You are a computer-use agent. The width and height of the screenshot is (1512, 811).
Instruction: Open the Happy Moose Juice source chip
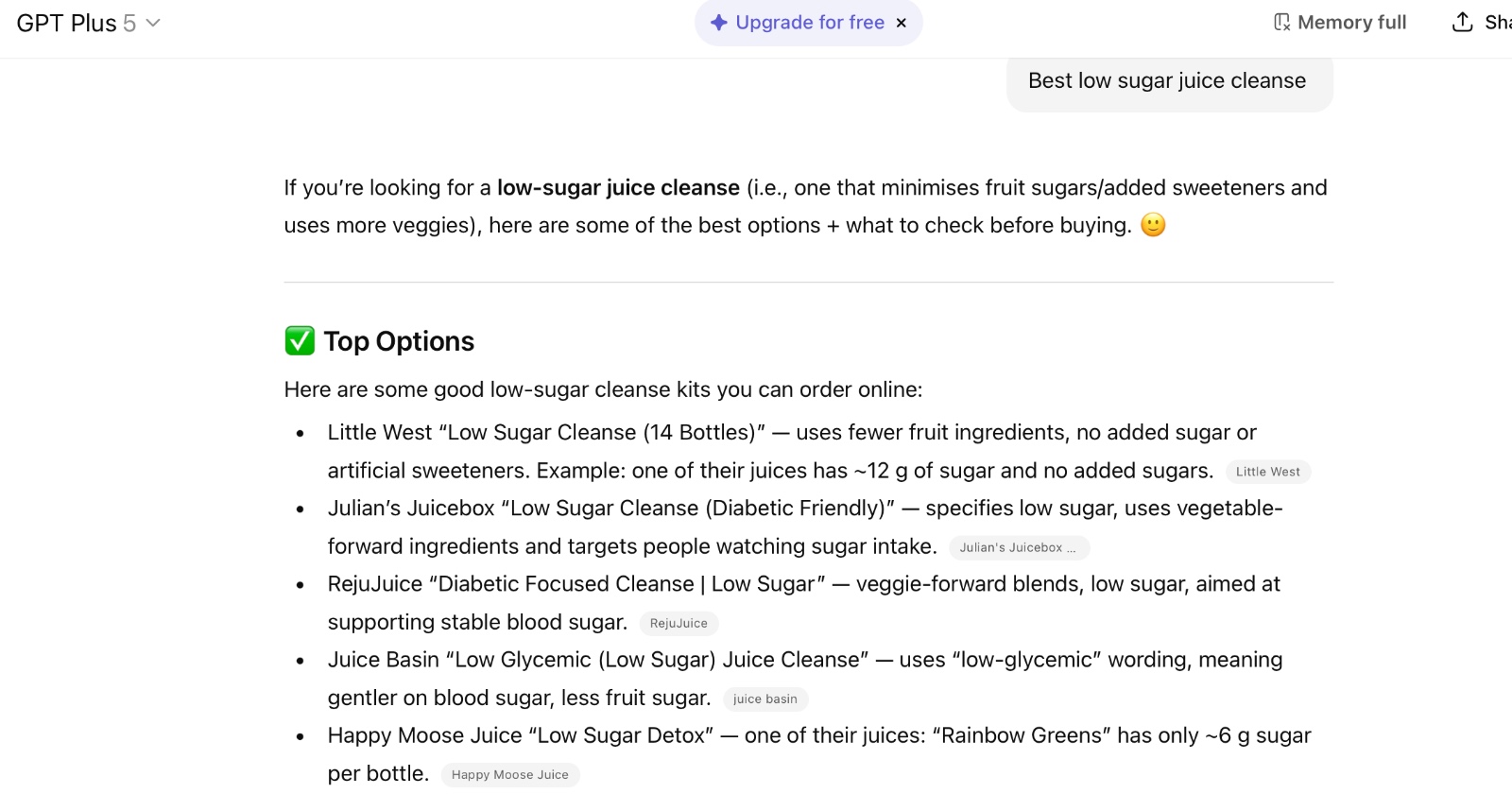(x=509, y=774)
